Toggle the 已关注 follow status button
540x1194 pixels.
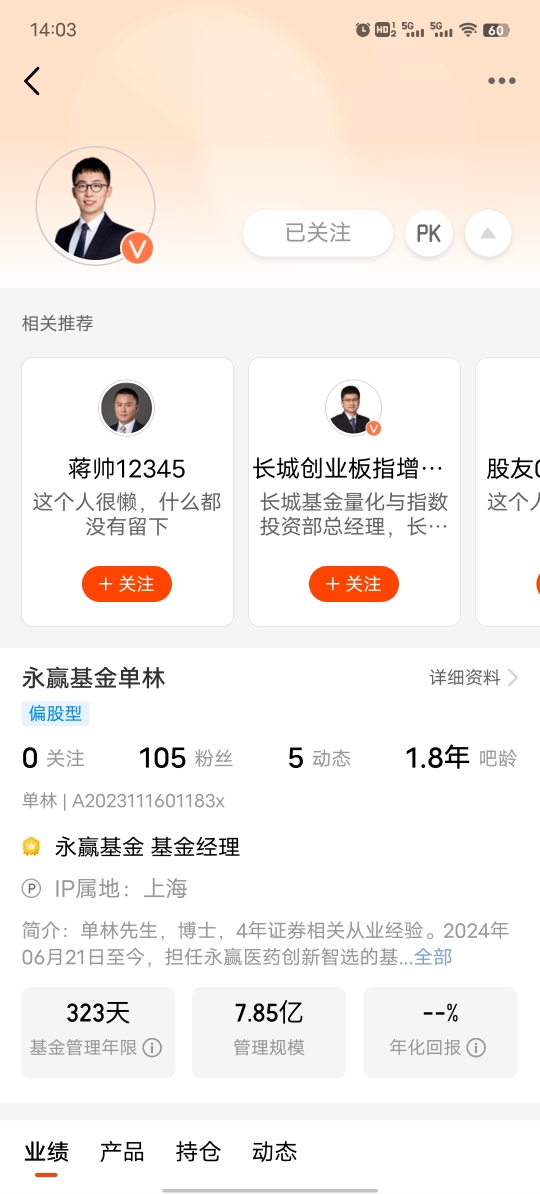tap(318, 233)
